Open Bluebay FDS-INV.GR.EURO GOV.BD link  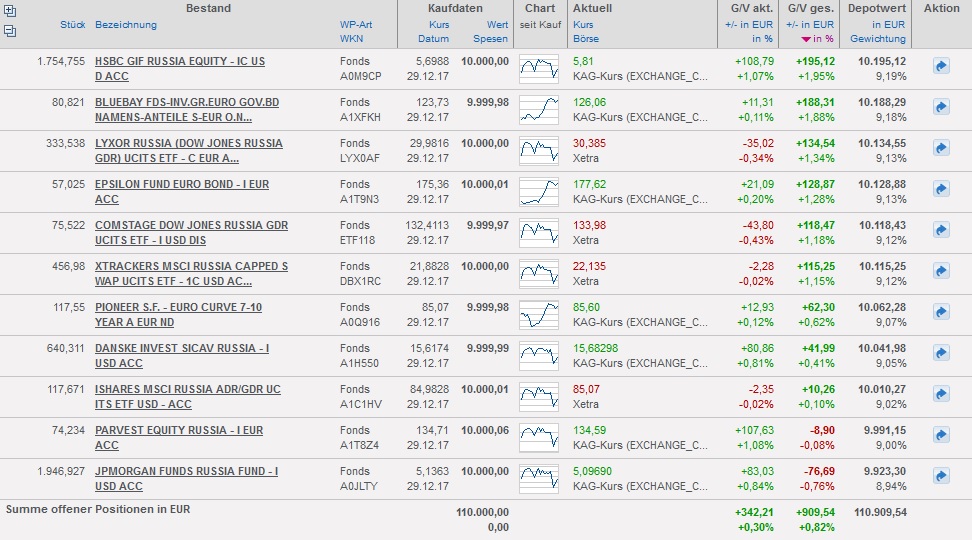[187, 110]
